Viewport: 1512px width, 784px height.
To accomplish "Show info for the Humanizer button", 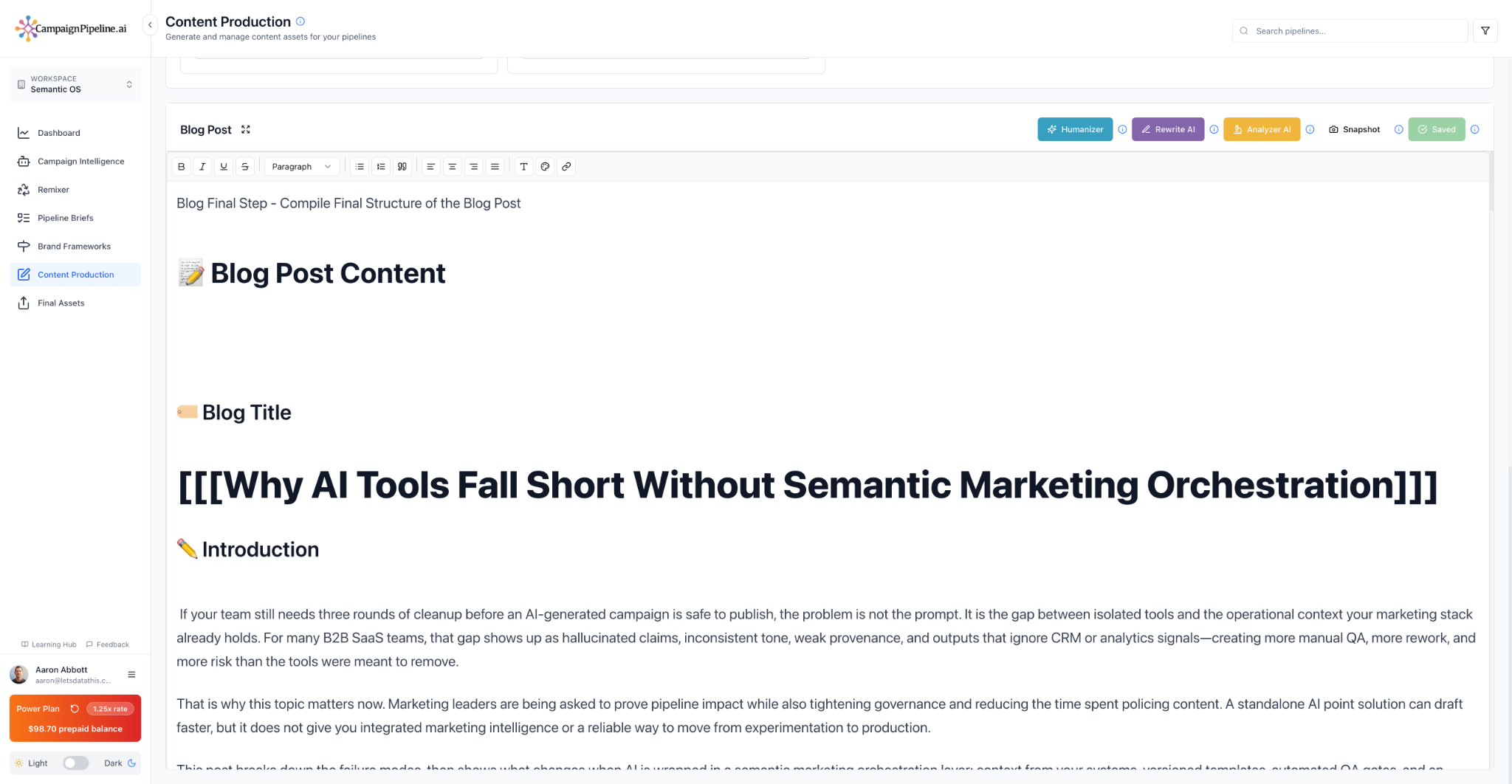I will (1122, 129).
